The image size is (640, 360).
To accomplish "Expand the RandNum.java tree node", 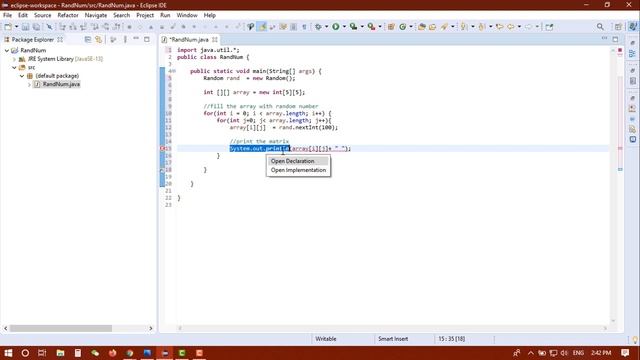I will click(29, 84).
